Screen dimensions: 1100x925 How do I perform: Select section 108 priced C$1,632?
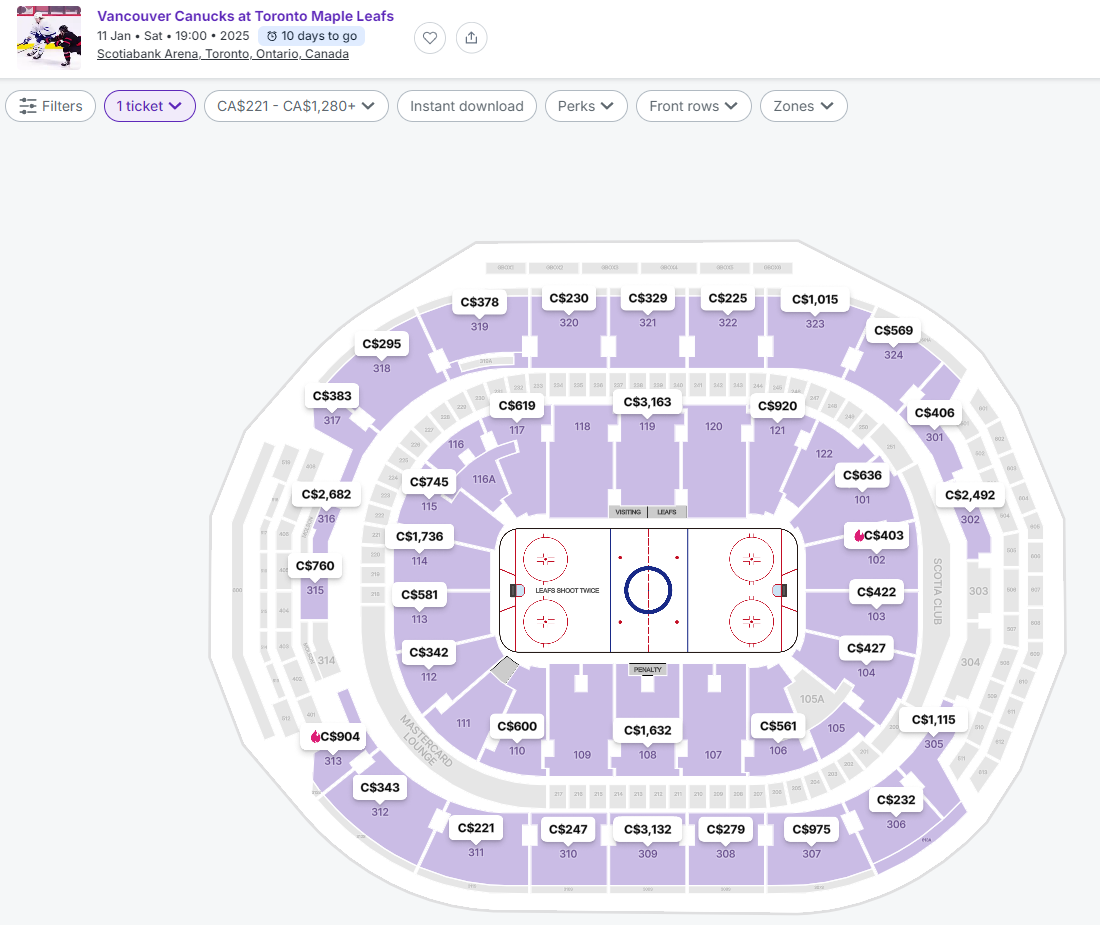(x=648, y=731)
